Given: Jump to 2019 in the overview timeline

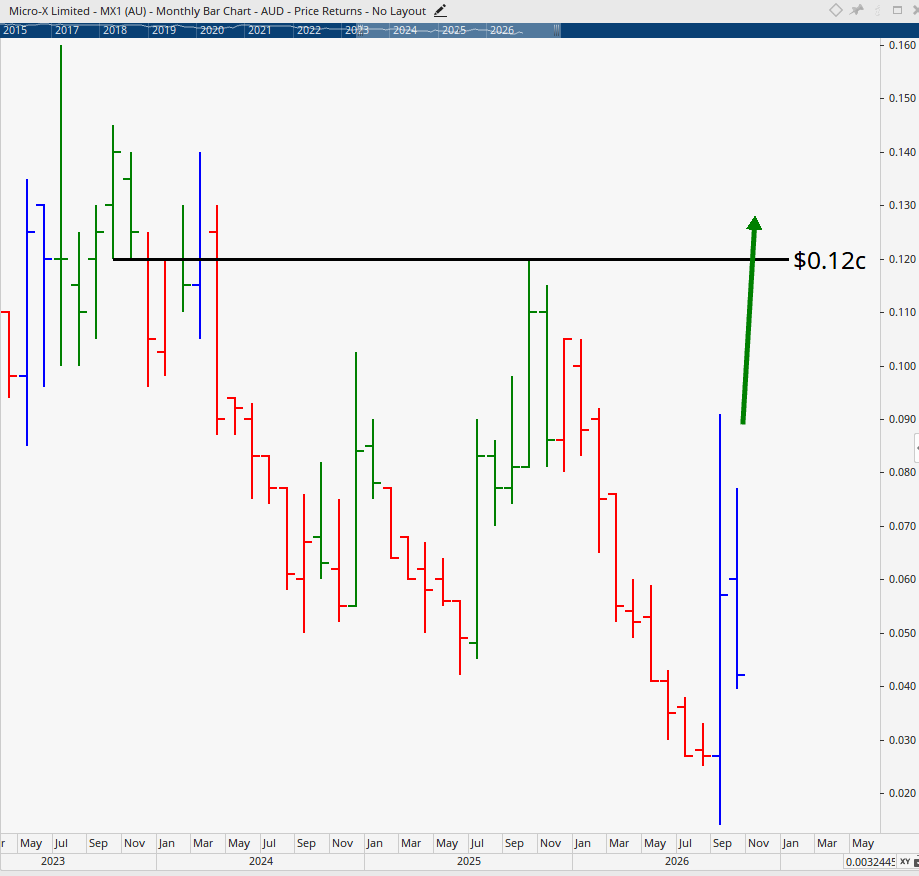Looking at the screenshot, I should [164, 30].
